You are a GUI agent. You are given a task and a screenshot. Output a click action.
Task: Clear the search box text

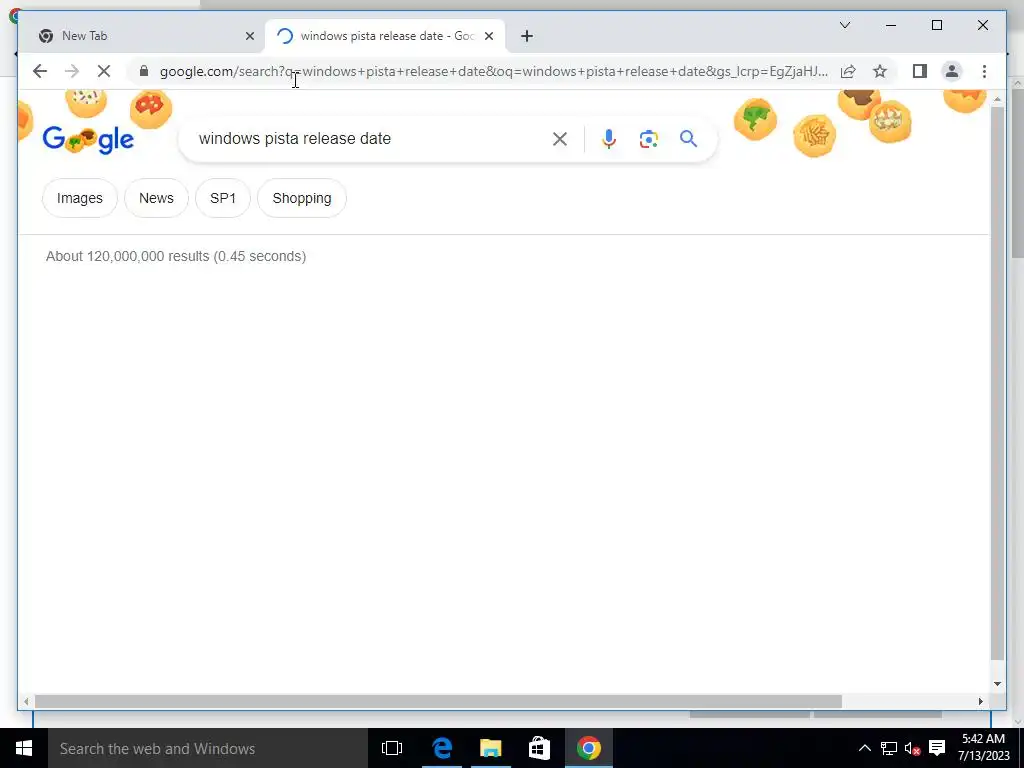(x=560, y=139)
